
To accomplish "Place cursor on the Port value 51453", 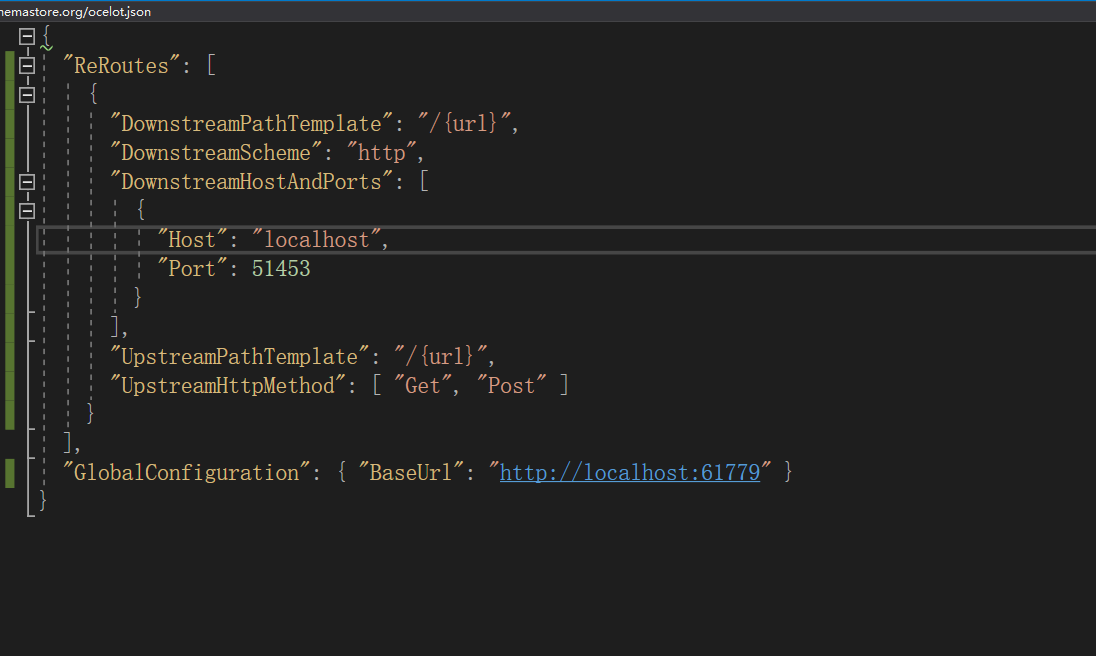I will [x=280, y=268].
